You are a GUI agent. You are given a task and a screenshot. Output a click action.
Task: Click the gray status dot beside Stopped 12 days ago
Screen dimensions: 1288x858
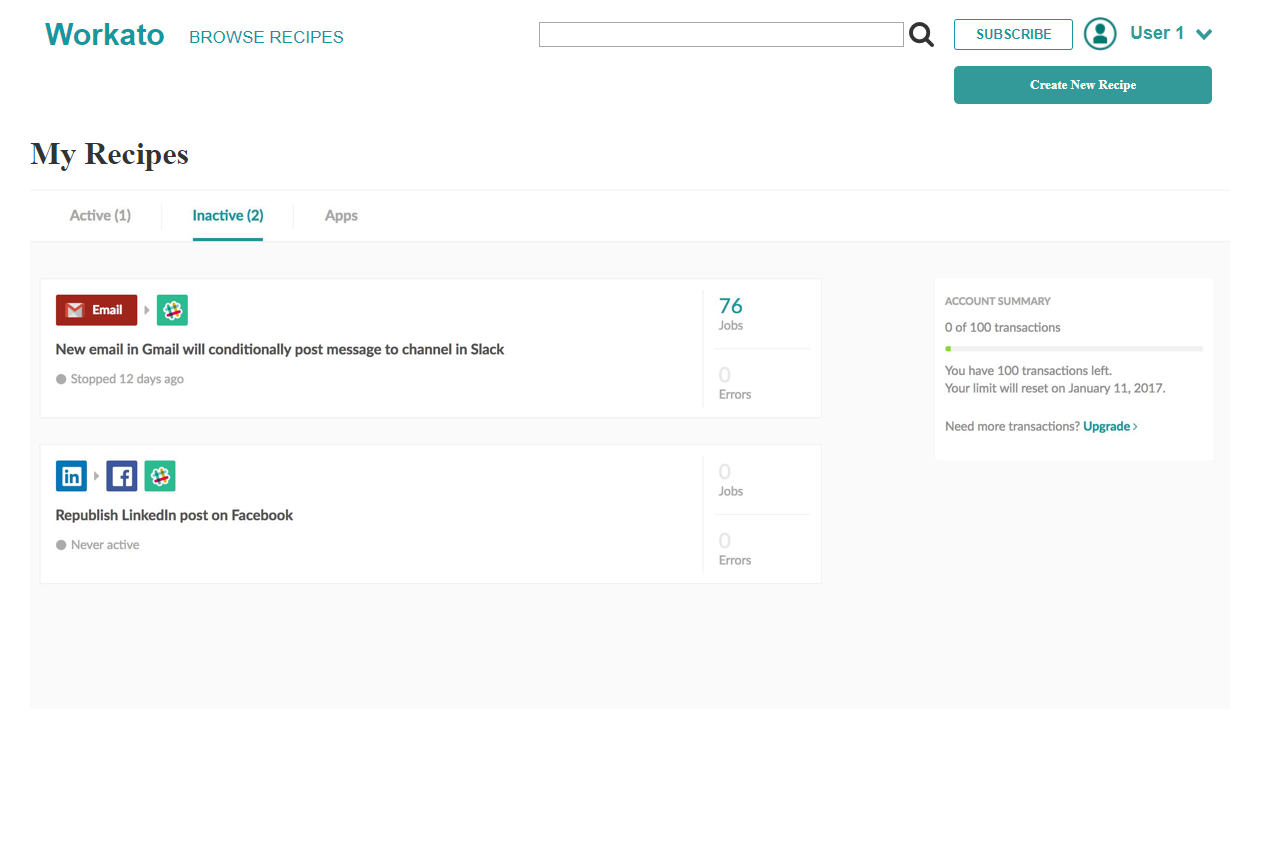coord(61,380)
